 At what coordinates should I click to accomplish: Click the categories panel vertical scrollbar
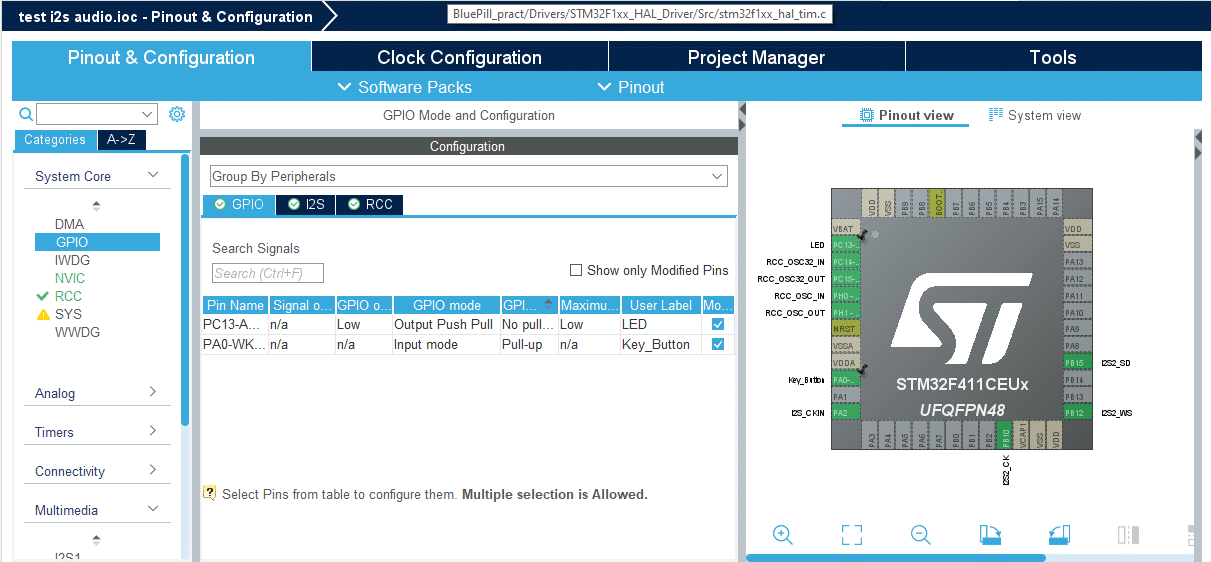coord(185,290)
